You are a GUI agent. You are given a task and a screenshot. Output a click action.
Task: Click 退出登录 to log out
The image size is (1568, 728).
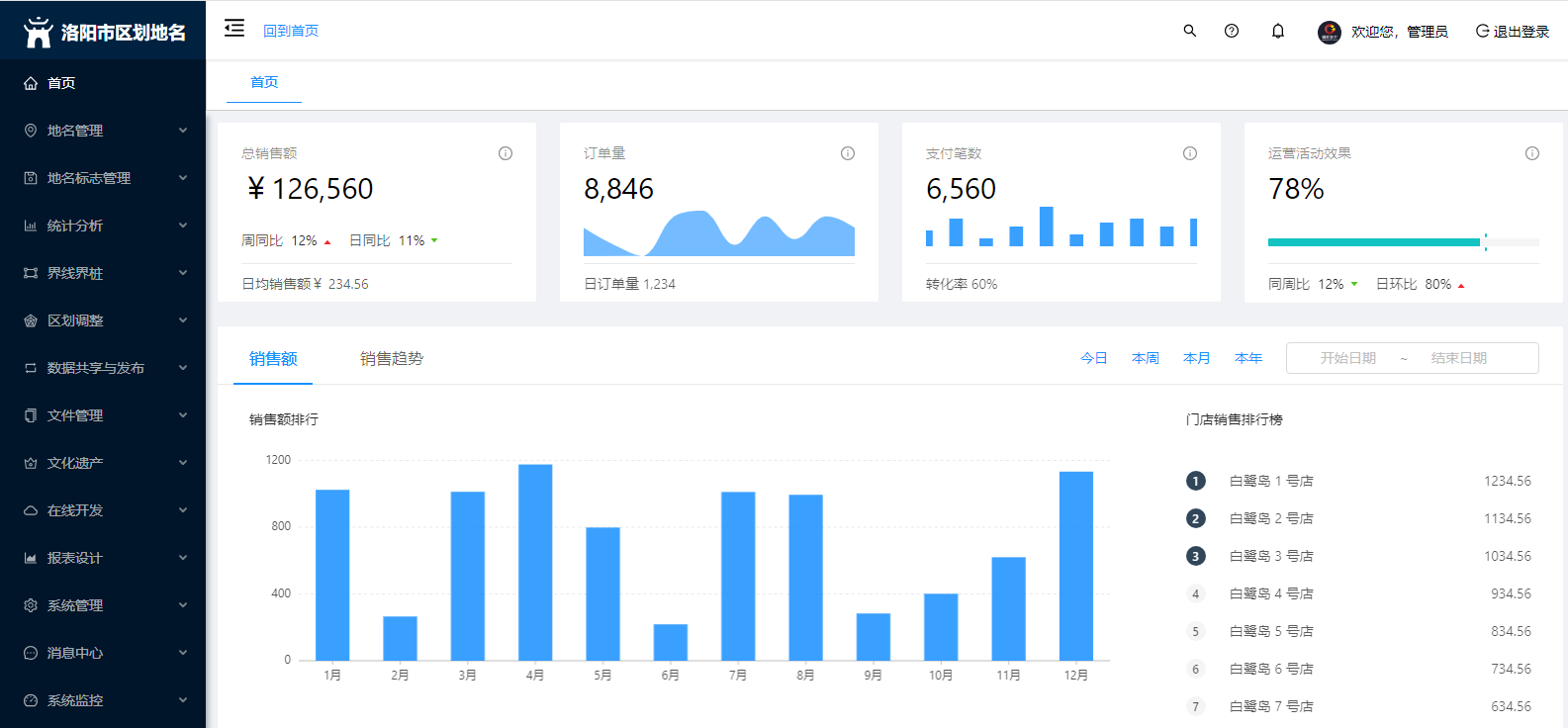[x=1513, y=32]
